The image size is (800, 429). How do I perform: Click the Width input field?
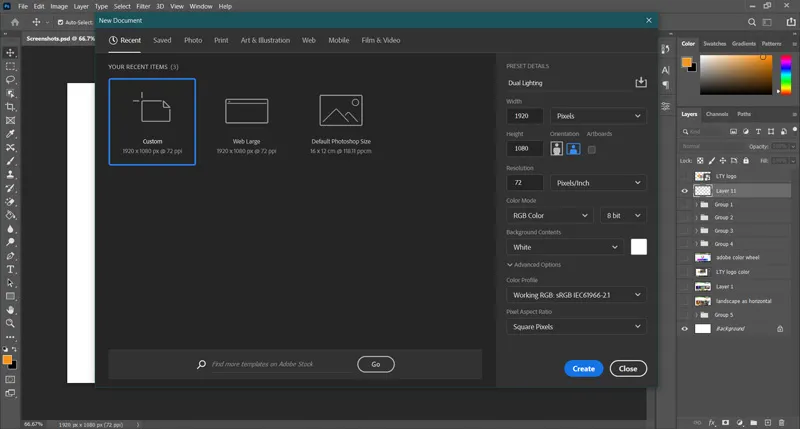pos(524,116)
